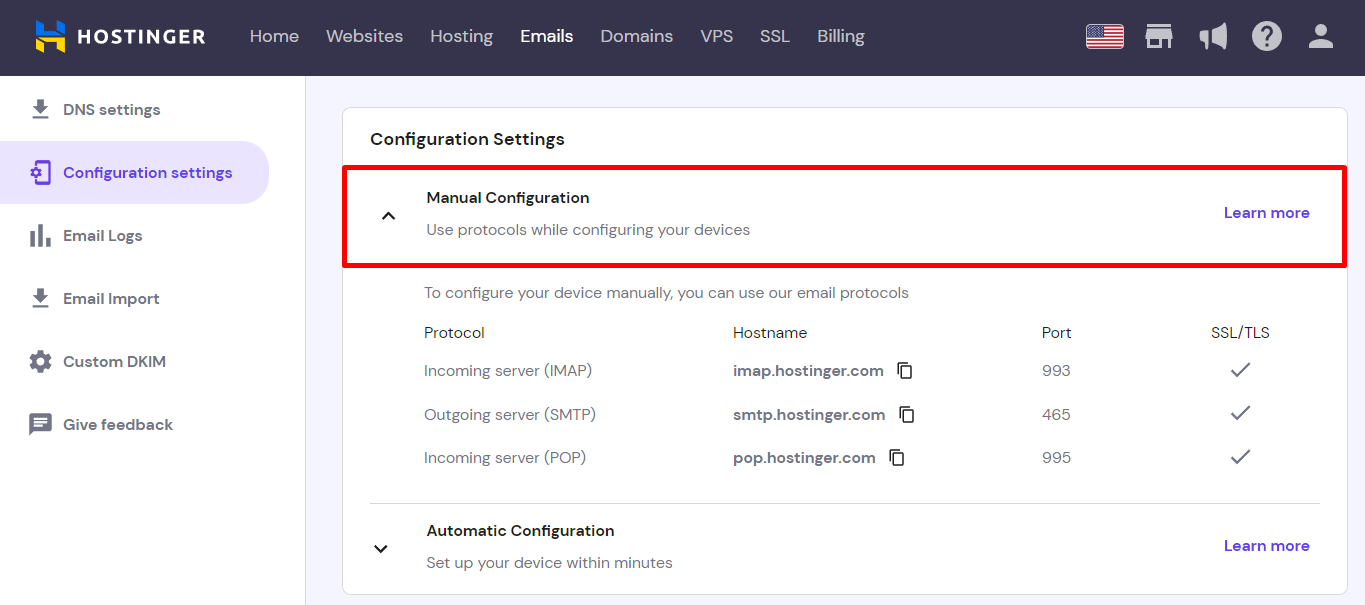The width and height of the screenshot is (1365, 605).
Task: Toggle SSL/TLS checkmark for the POP row
Action: (x=1240, y=456)
